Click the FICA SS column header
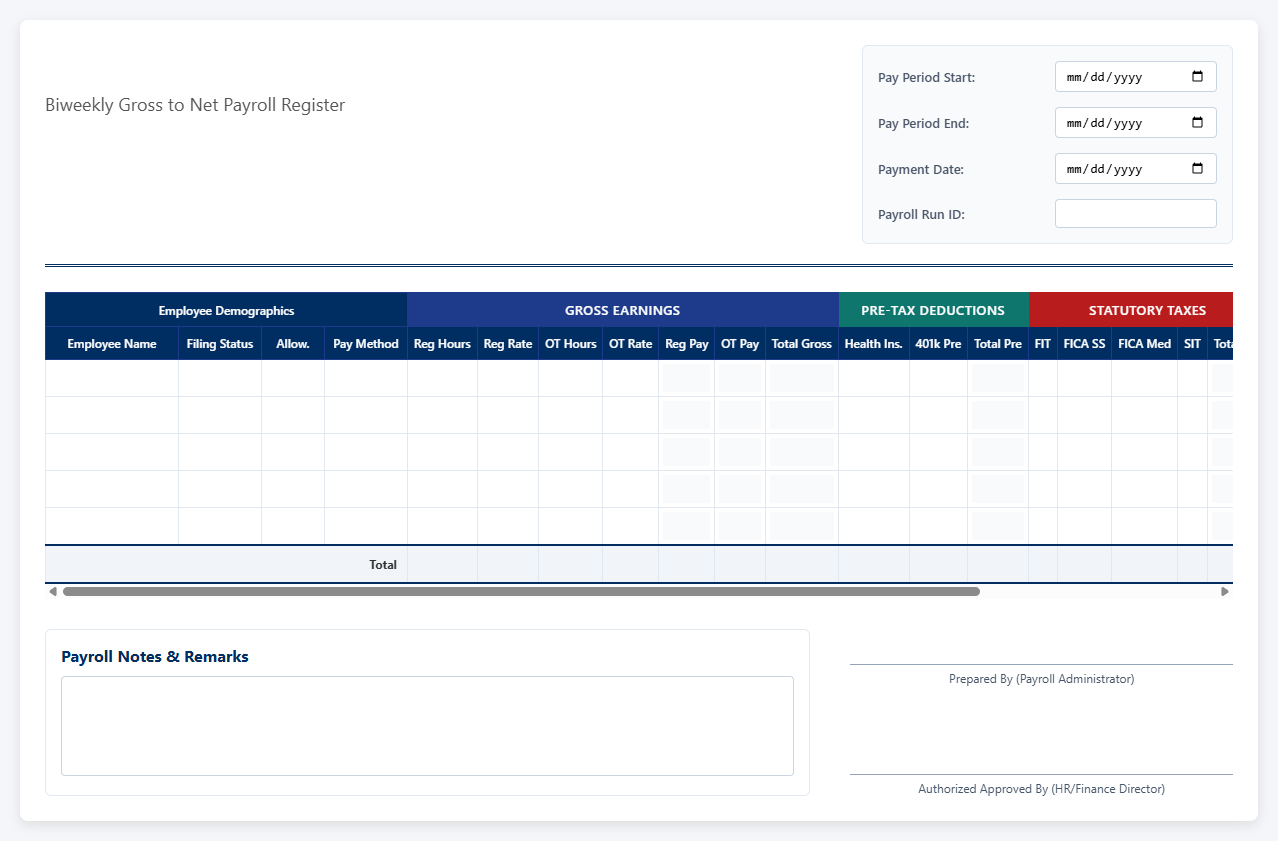This screenshot has width=1278, height=841. (x=1085, y=344)
